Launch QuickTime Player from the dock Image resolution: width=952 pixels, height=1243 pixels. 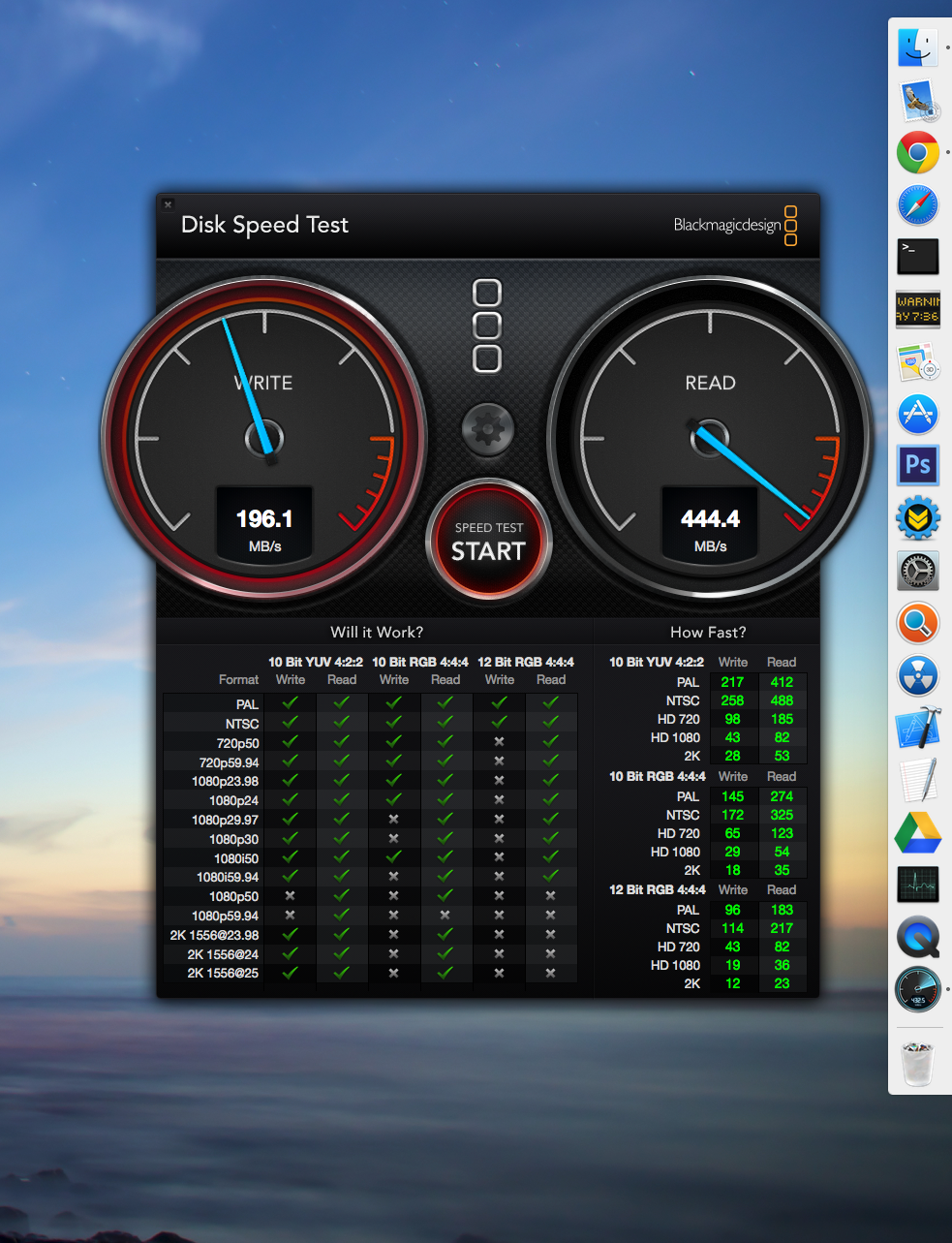pos(917,937)
